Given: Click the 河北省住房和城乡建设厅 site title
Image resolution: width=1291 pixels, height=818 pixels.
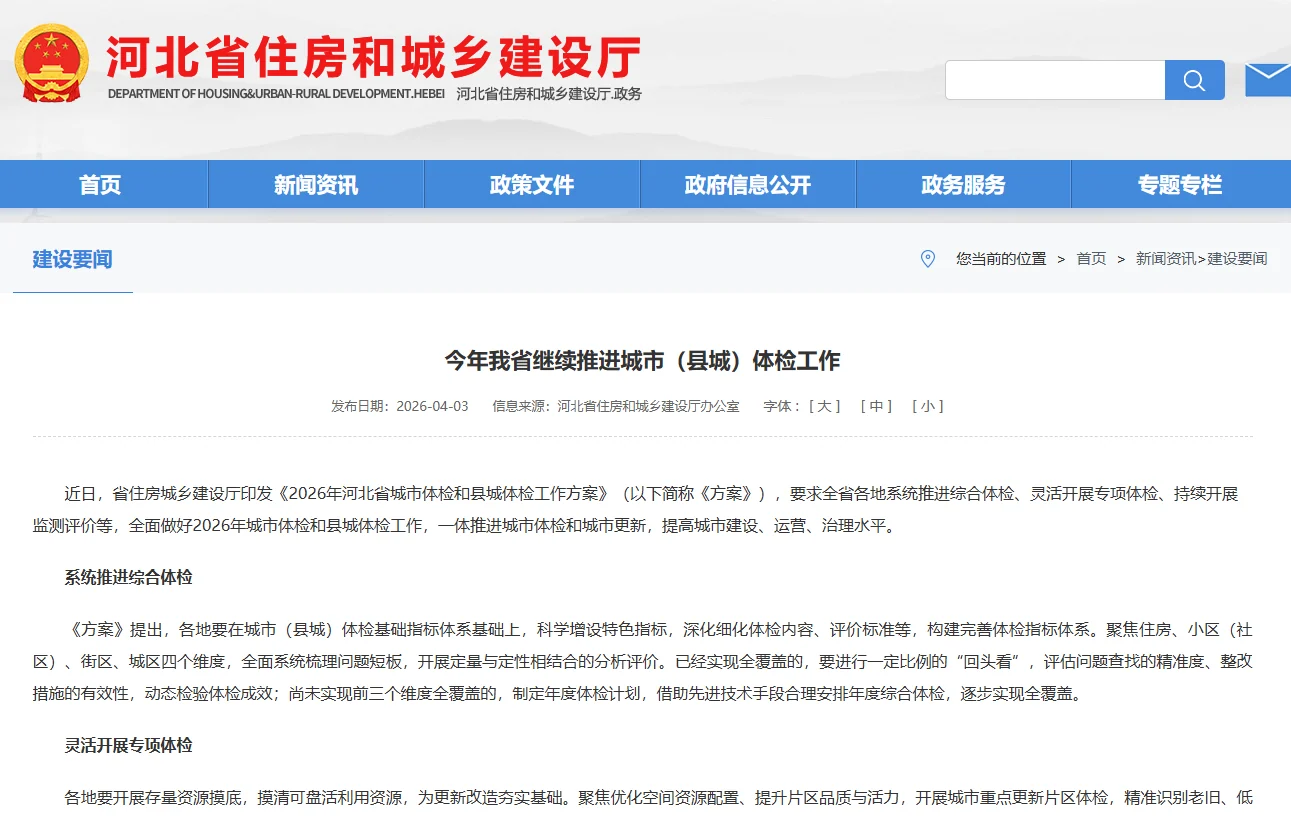Looking at the screenshot, I should (374, 56).
